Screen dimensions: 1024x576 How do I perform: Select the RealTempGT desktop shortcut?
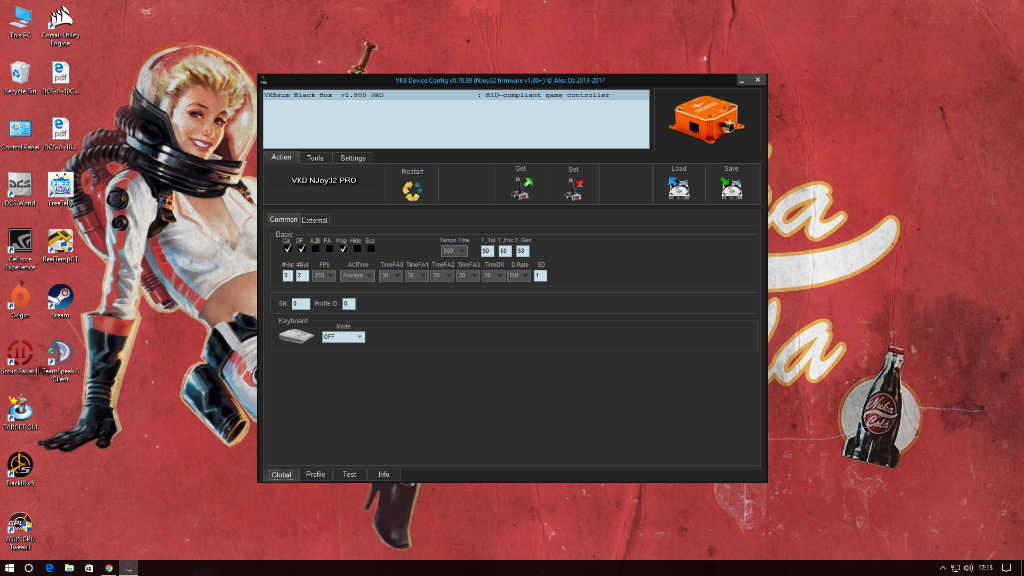click(60, 246)
